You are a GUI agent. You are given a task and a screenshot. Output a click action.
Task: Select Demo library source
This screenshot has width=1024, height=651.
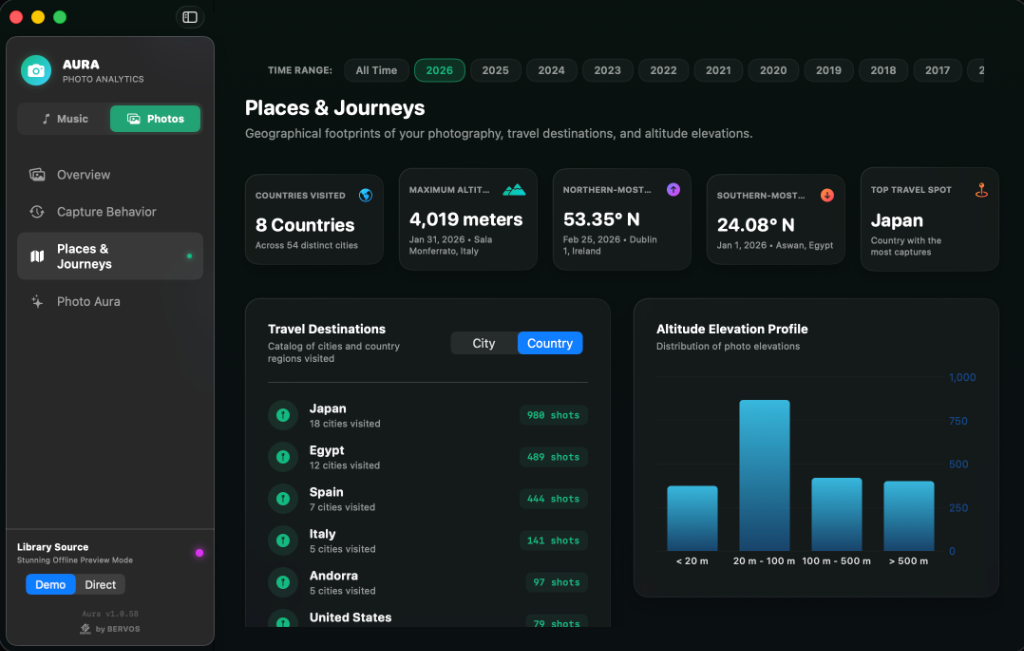point(50,584)
